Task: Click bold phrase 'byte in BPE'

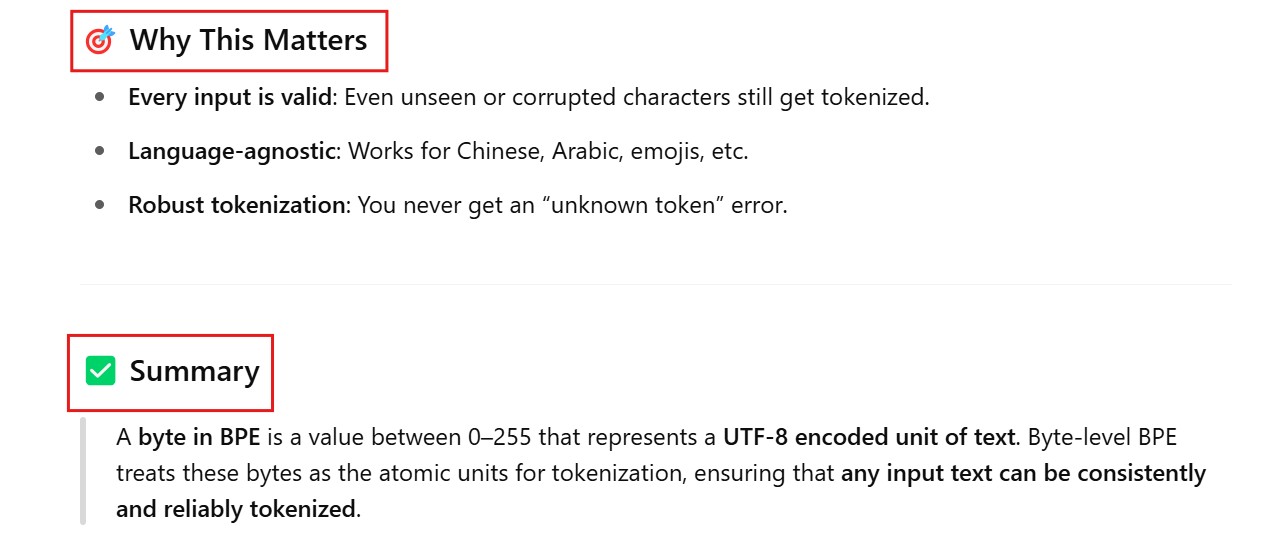Action: pyautogui.click(x=199, y=437)
